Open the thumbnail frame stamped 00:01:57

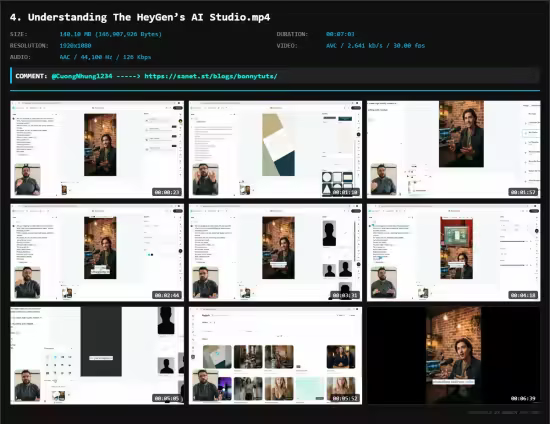tap(454, 149)
